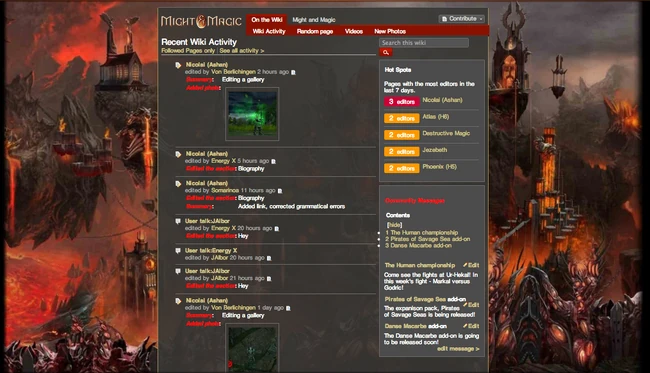
Task: Click edit icon beside first Nicolai (Ashan) entry
Action: coord(178,65)
